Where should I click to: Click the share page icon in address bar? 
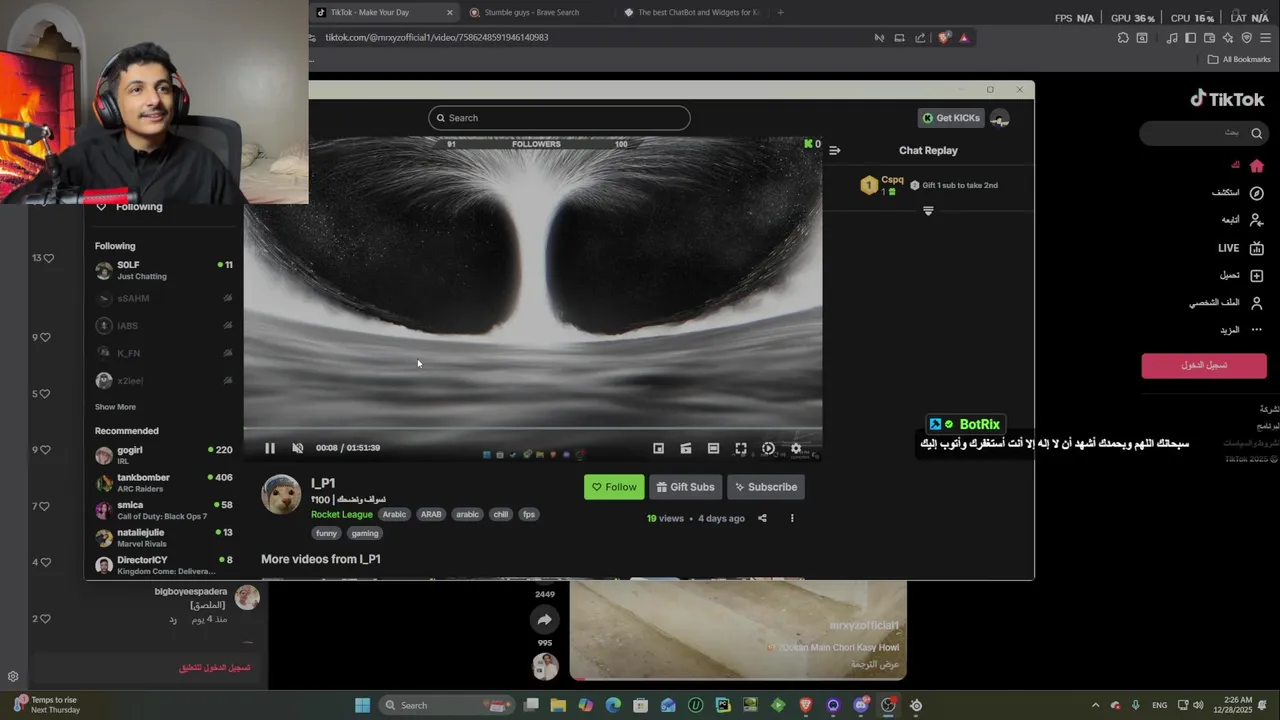coord(920,38)
